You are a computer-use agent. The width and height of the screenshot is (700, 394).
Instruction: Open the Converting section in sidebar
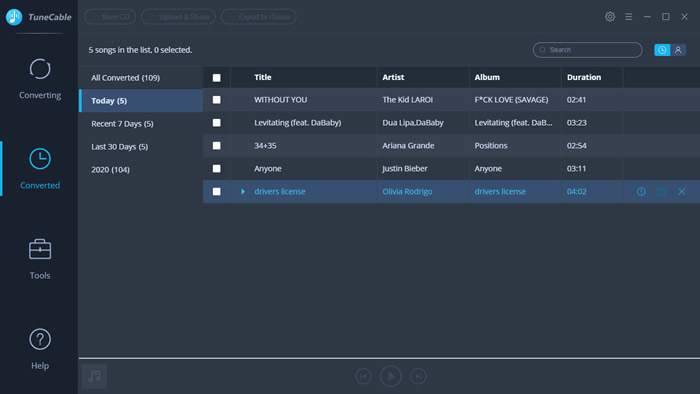pyautogui.click(x=40, y=79)
